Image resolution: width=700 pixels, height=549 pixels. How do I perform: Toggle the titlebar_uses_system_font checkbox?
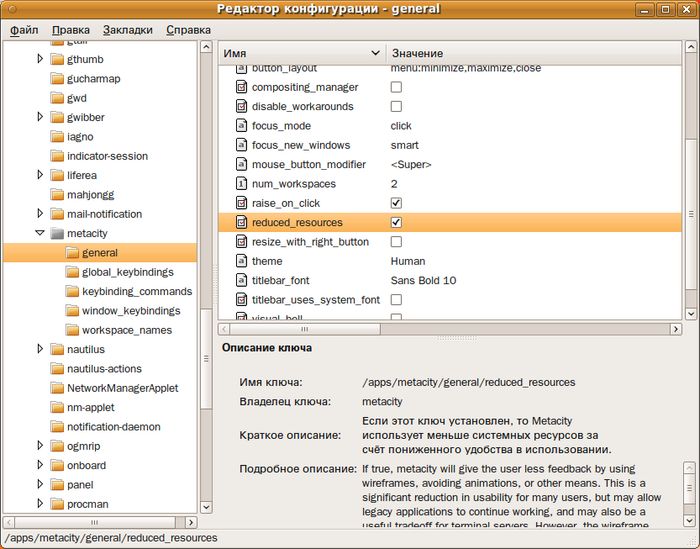[396, 299]
